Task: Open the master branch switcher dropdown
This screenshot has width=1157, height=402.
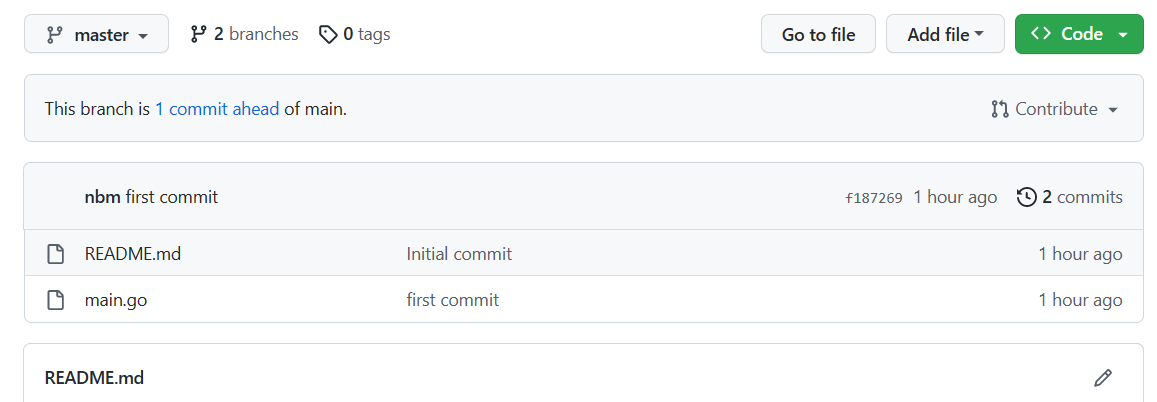Action: pyautogui.click(x=97, y=35)
